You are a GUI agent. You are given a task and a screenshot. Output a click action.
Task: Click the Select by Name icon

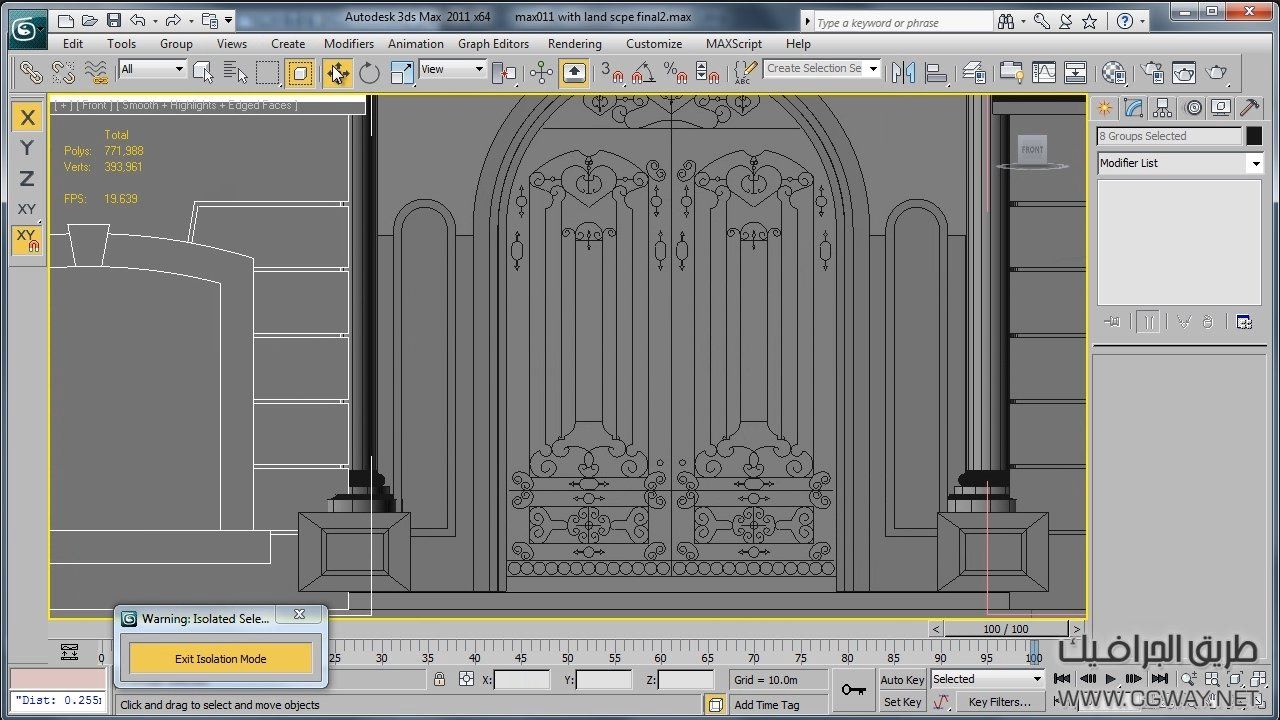coord(235,72)
